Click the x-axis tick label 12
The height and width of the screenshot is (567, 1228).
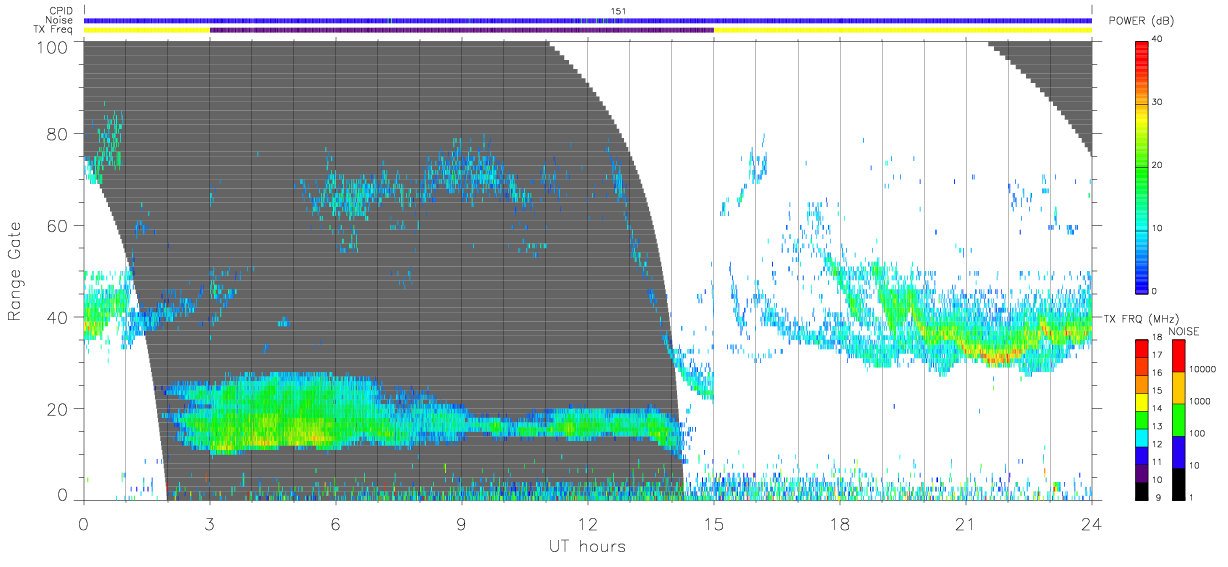coord(588,523)
